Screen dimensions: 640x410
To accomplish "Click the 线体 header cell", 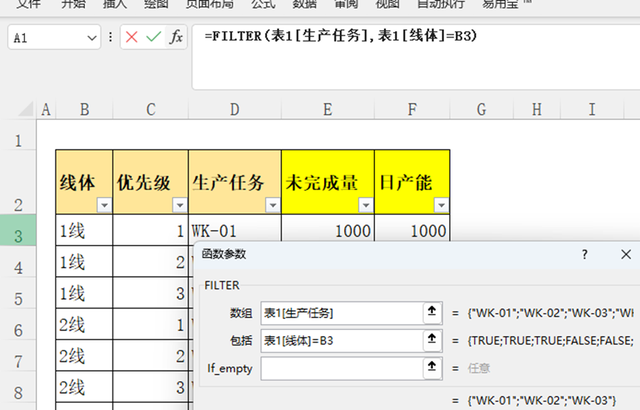I will point(84,182).
